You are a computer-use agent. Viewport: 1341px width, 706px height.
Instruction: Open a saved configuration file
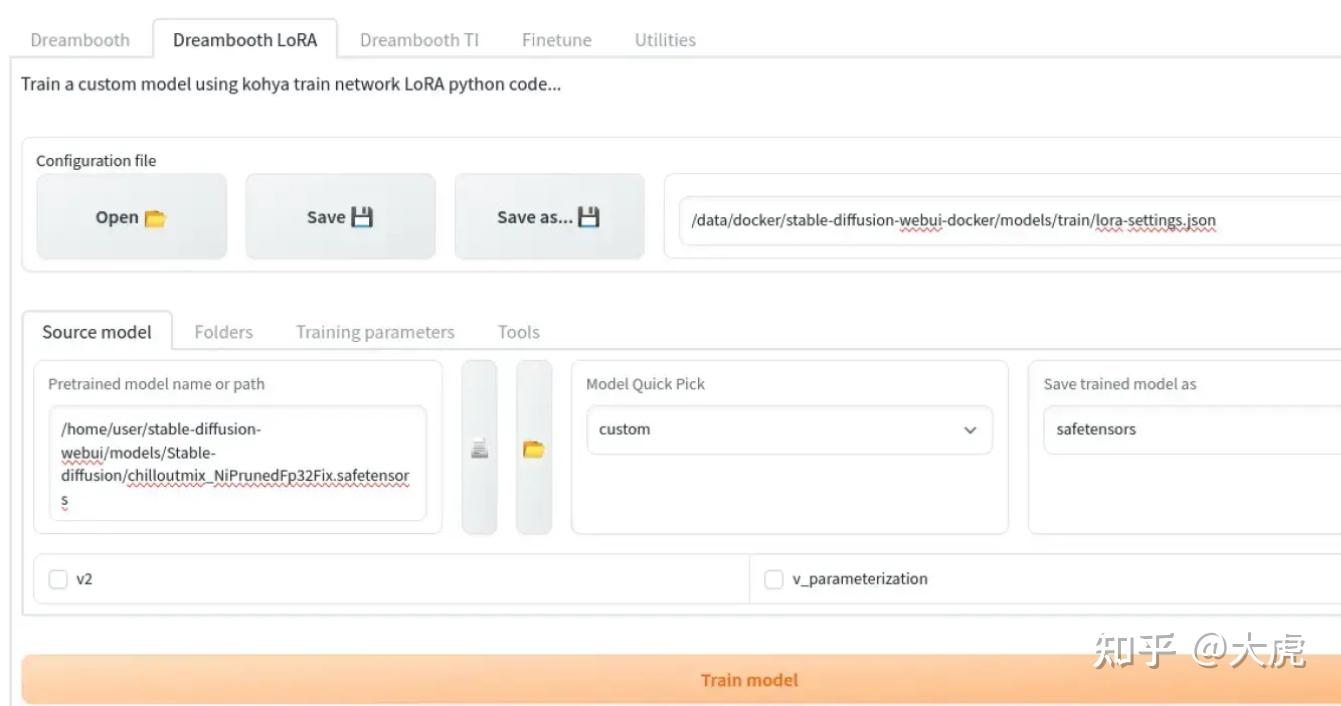(x=131, y=216)
